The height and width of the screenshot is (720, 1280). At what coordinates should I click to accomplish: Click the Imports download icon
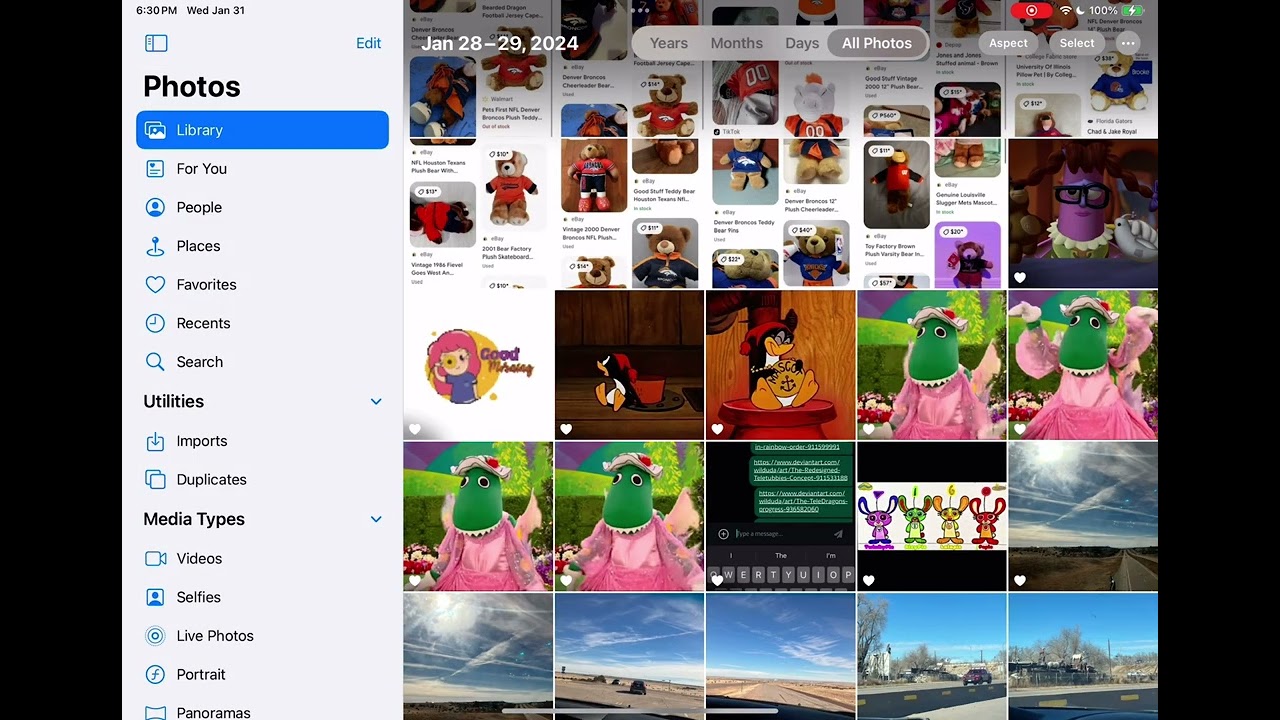point(155,441)
